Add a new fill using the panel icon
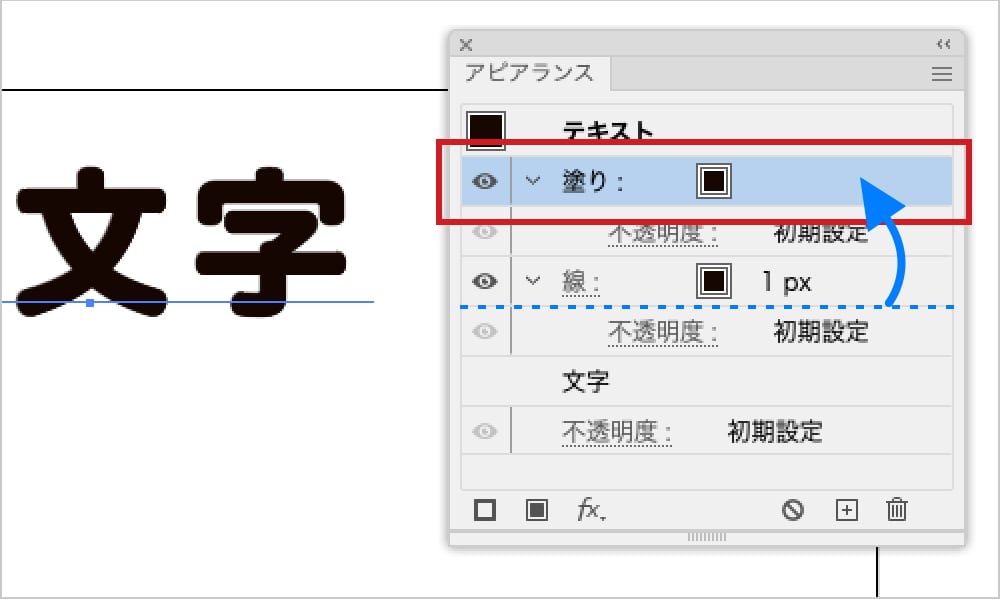The width and height of the screenshot is (1000, 600). pos(537,510)
